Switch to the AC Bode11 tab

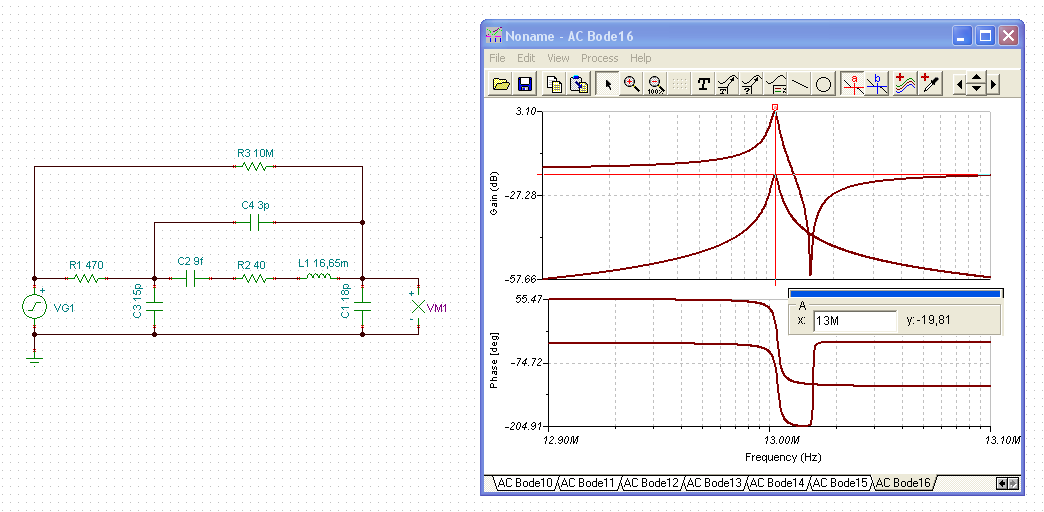point(588,483)
